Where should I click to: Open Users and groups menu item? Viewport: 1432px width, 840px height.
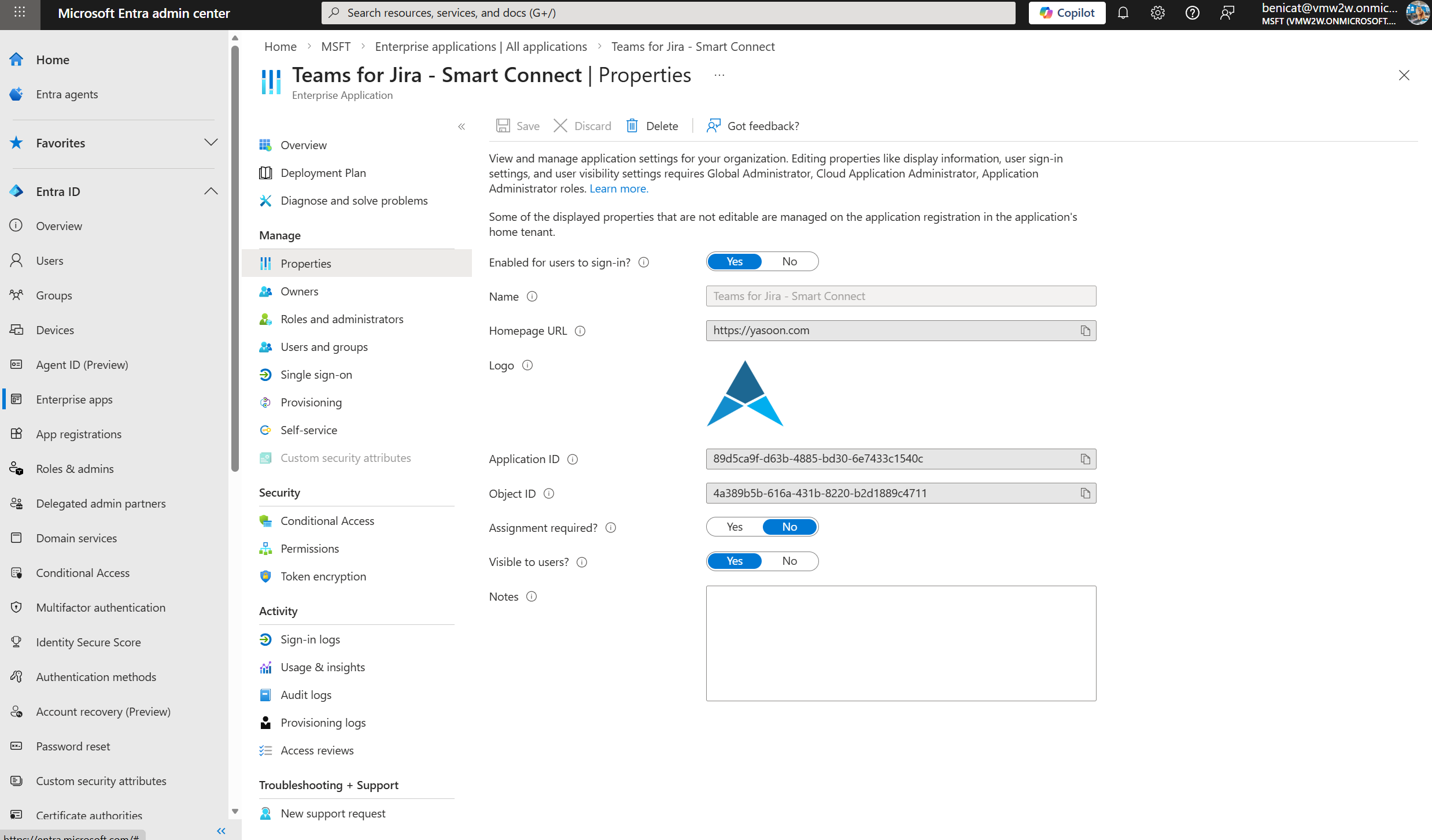tap(324, 347)
